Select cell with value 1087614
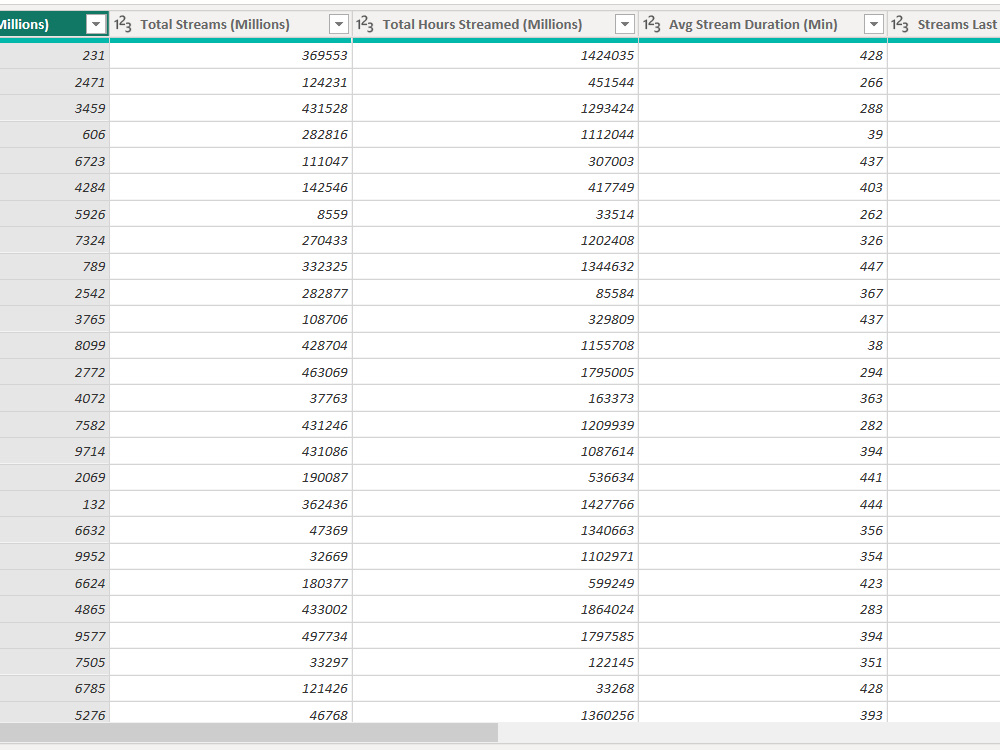 click(496, 452)
